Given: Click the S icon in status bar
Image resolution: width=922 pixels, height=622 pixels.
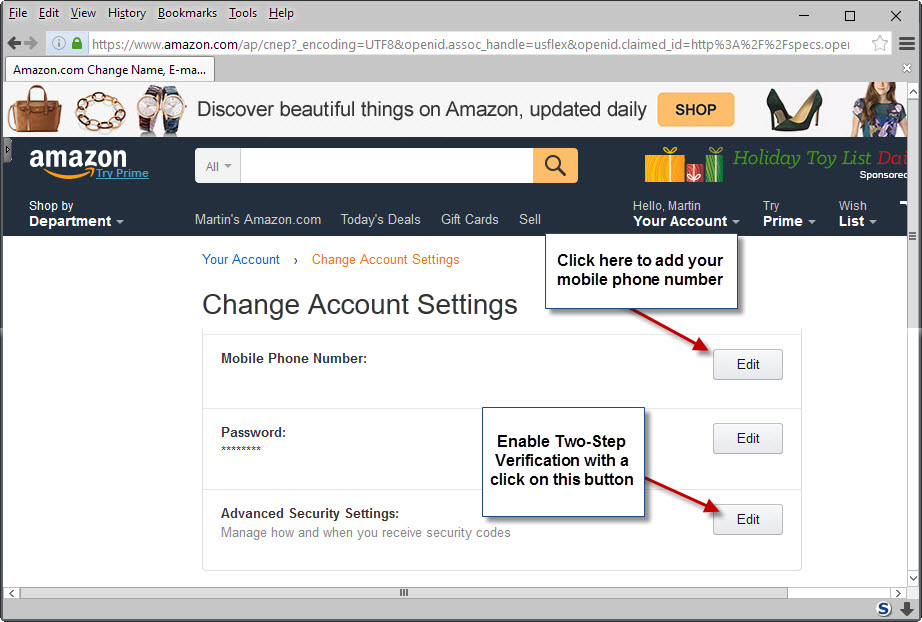Looking at the screenshot, I should [x=884, y=609].
